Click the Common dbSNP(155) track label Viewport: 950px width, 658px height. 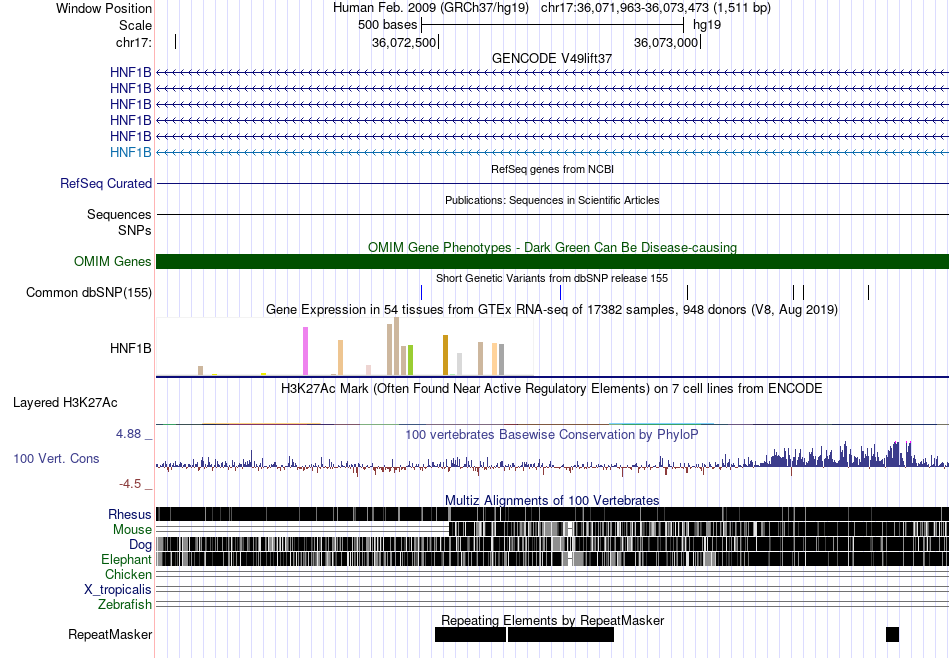point(89,293)
